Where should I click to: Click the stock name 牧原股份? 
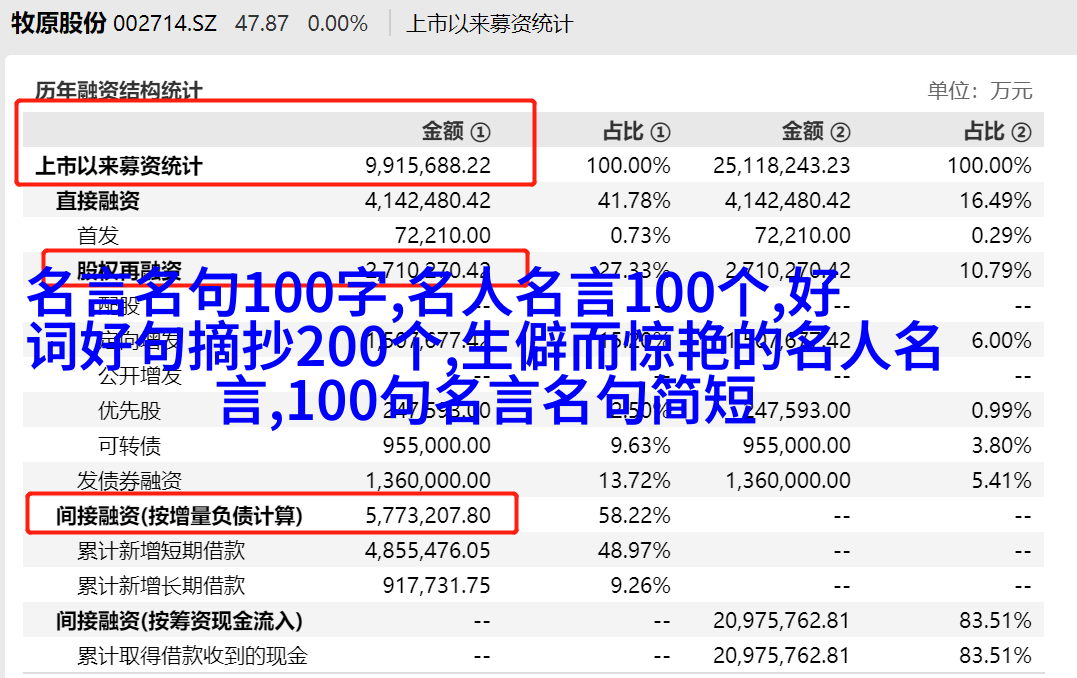(x=58, y=23)
